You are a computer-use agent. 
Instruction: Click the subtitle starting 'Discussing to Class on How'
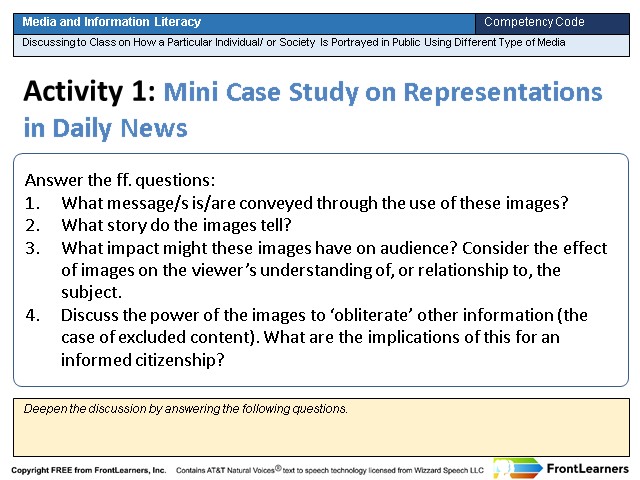pyautogui.click(x=293, y=42)
